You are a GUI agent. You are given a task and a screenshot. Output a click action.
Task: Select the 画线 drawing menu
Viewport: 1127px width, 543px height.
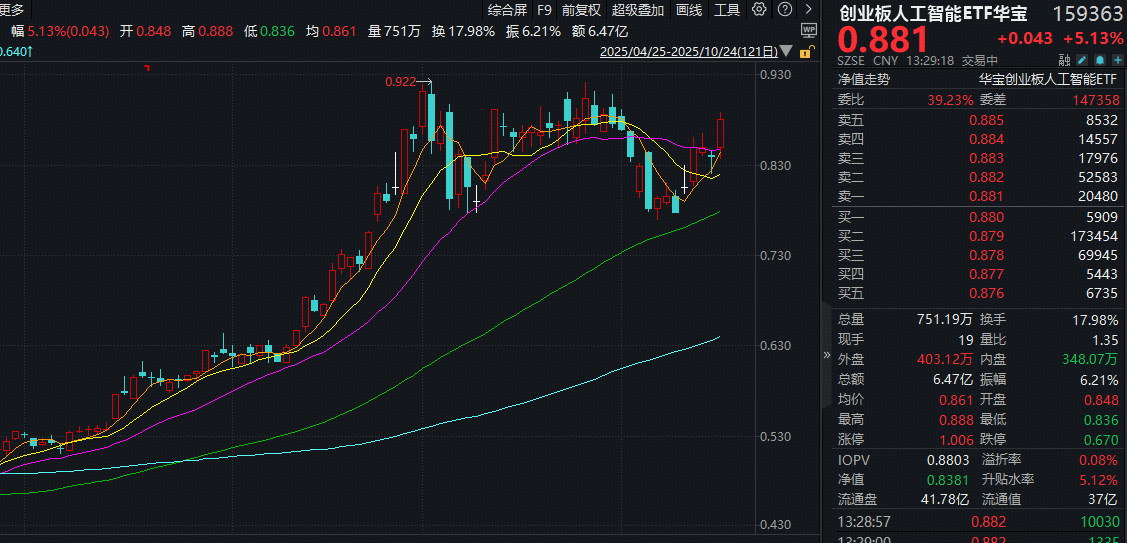pyautogui.click(x=689, y=10)
